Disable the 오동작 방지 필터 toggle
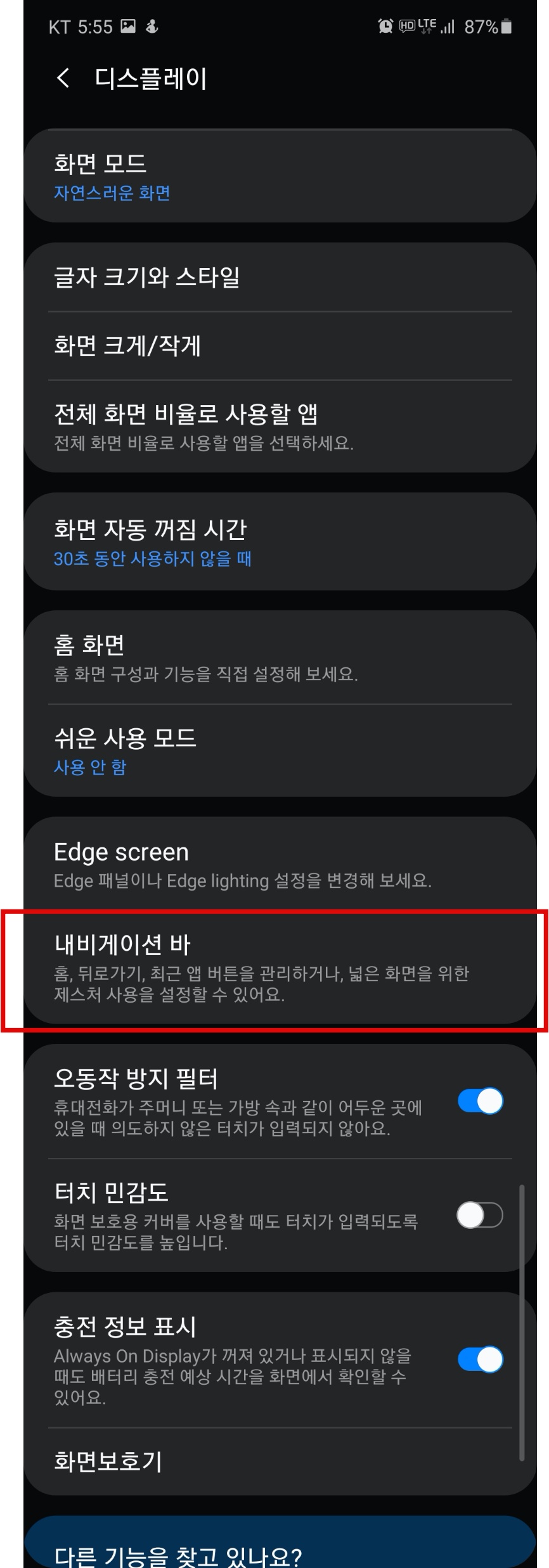549x1568 pixels. click(481, 1101)
